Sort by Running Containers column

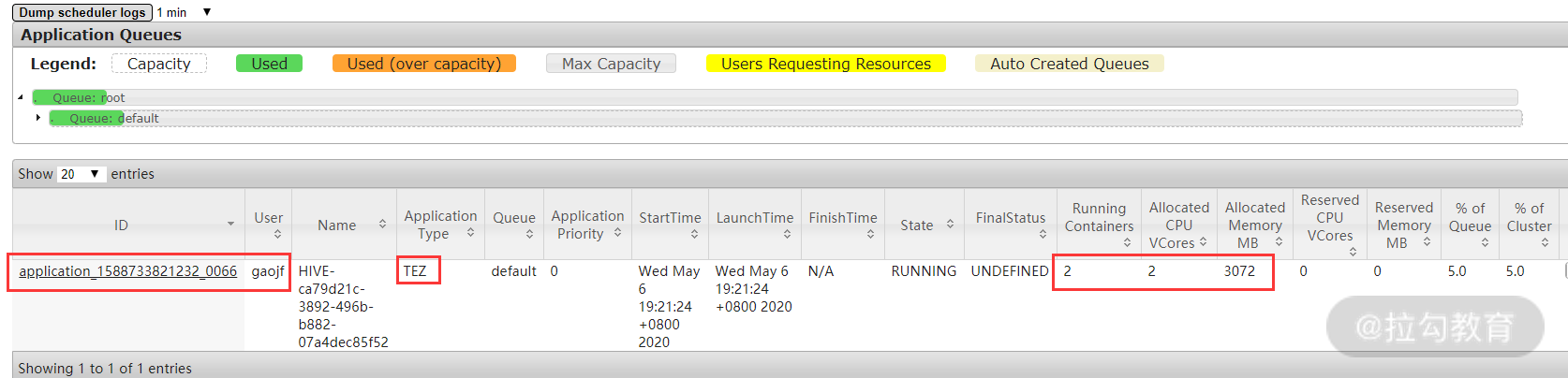[1099, 225]
